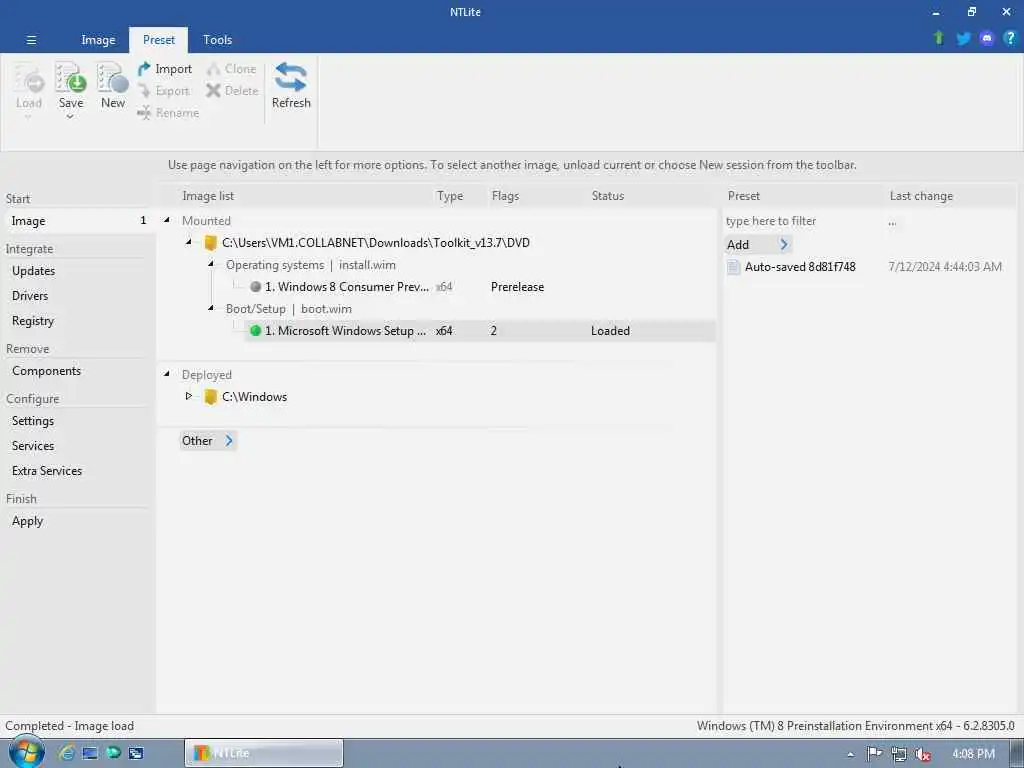Expand the C:\Windows deployed node
This screenshot has height=768, width=1024.
click(189, 396)
